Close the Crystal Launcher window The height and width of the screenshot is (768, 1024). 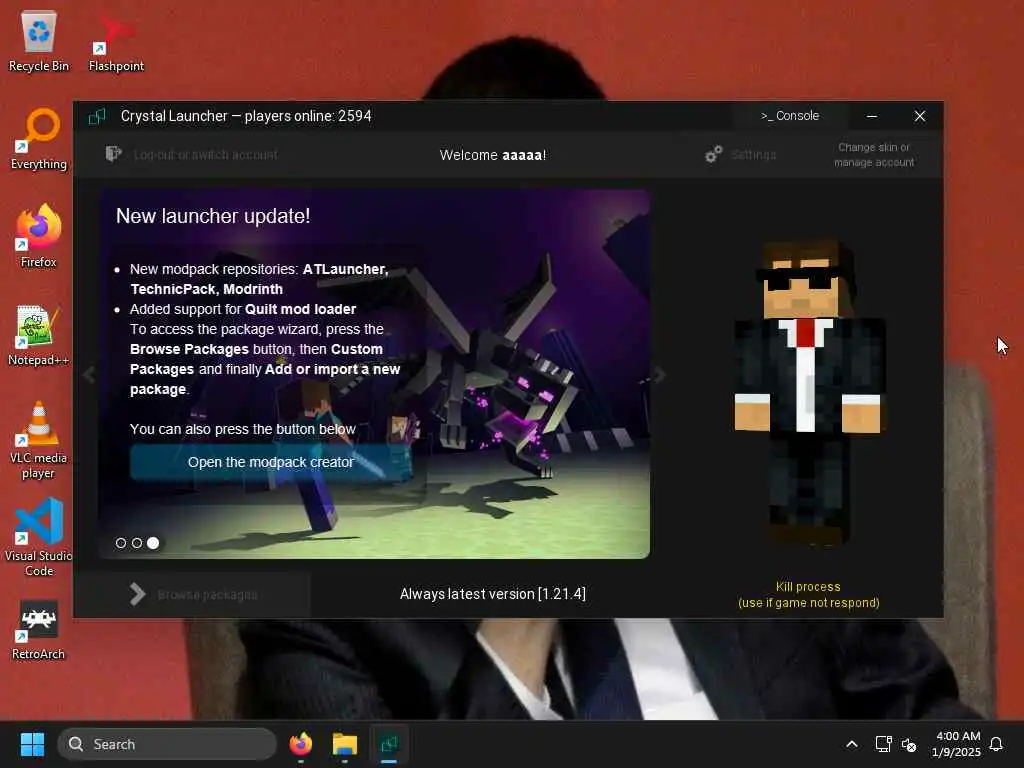tap(920, 116)
